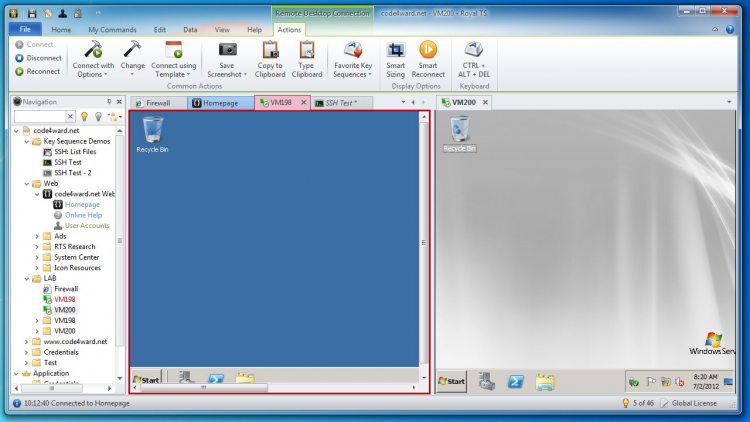The width and height of the screenshot is (750, 422).
Task: Click the navigation search field
Action: coord(40,116)
